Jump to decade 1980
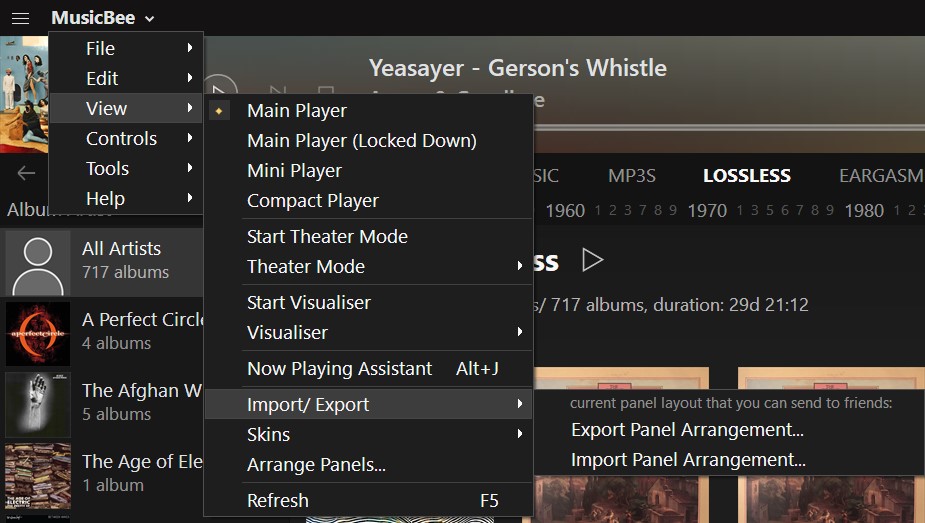925x523 pixels. (864, 211)
